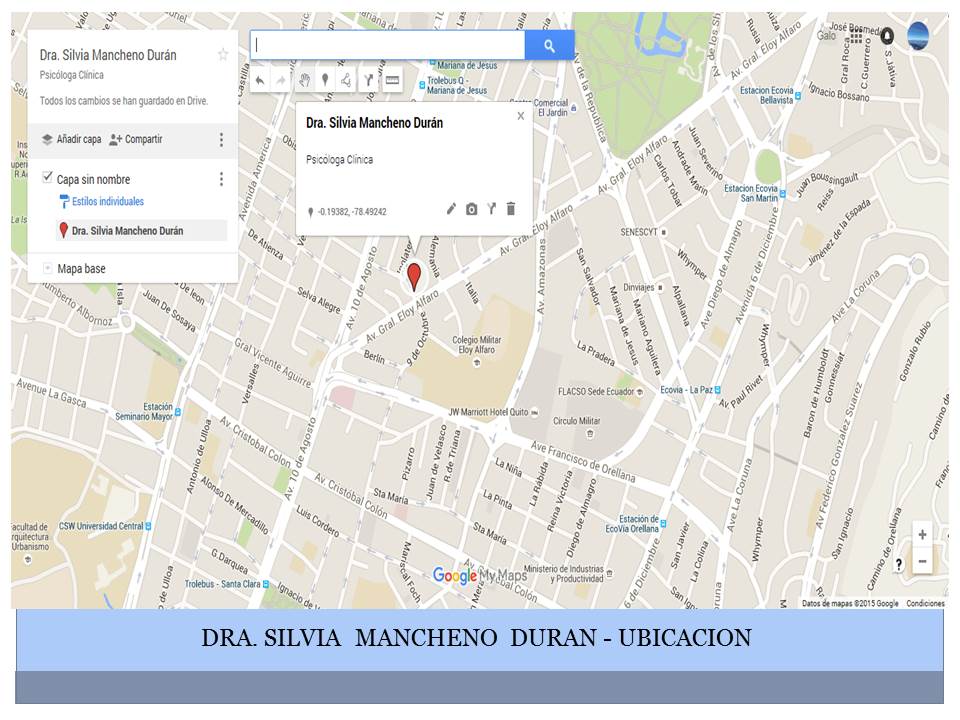Image resolution: width=960 pixels, height=720 pixels.
Task: Open Capa sin nombre layer options menu
Action: click(x=221, y=179)
